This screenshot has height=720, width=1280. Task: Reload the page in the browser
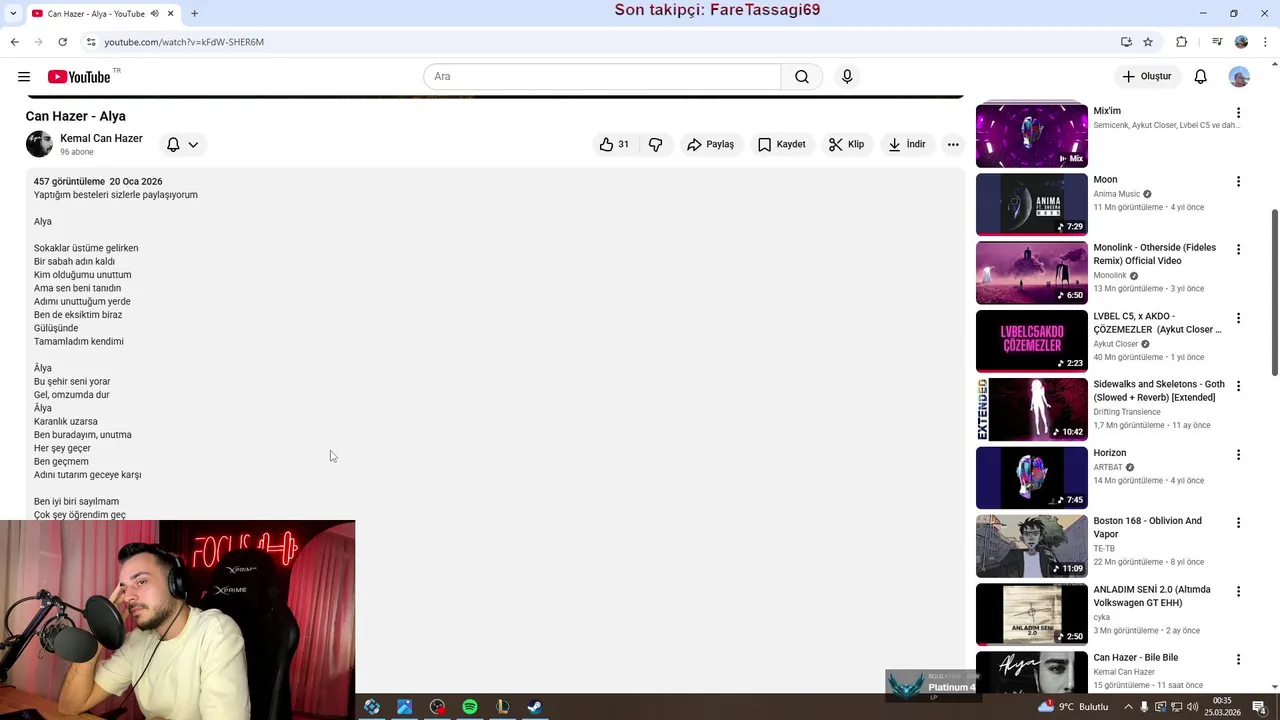[62, 42]
